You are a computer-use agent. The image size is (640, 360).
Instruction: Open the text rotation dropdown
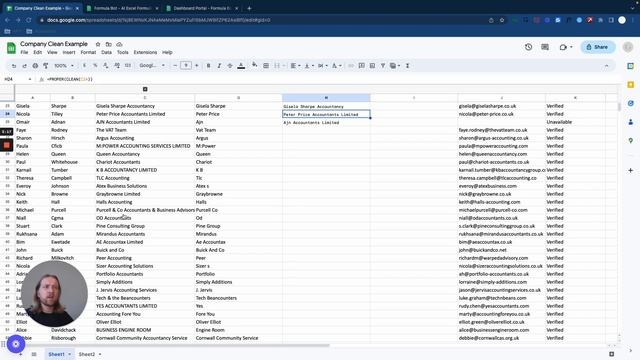pyautogui.click(x=336, y=66)
